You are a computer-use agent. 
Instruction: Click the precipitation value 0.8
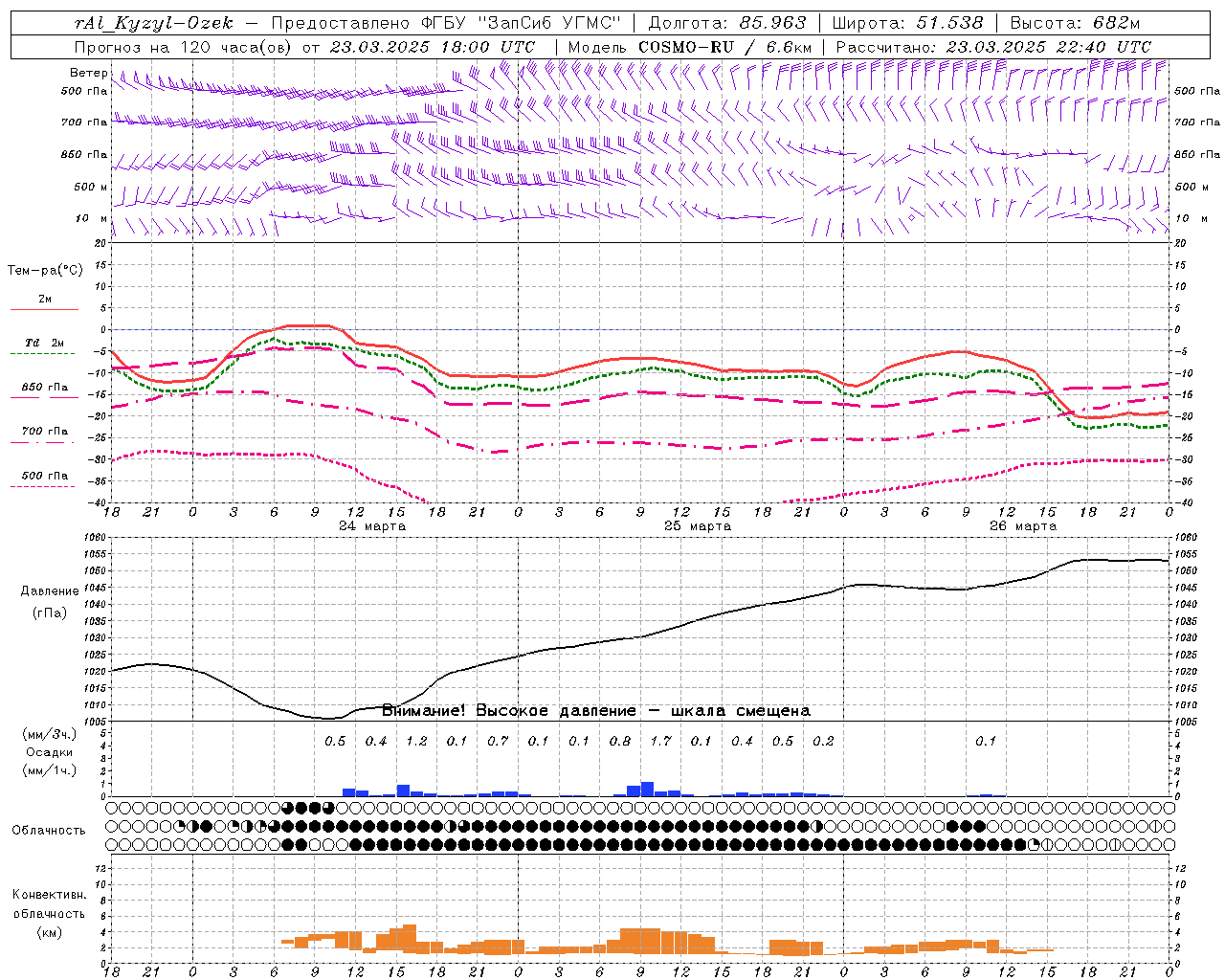coord(620,741)
